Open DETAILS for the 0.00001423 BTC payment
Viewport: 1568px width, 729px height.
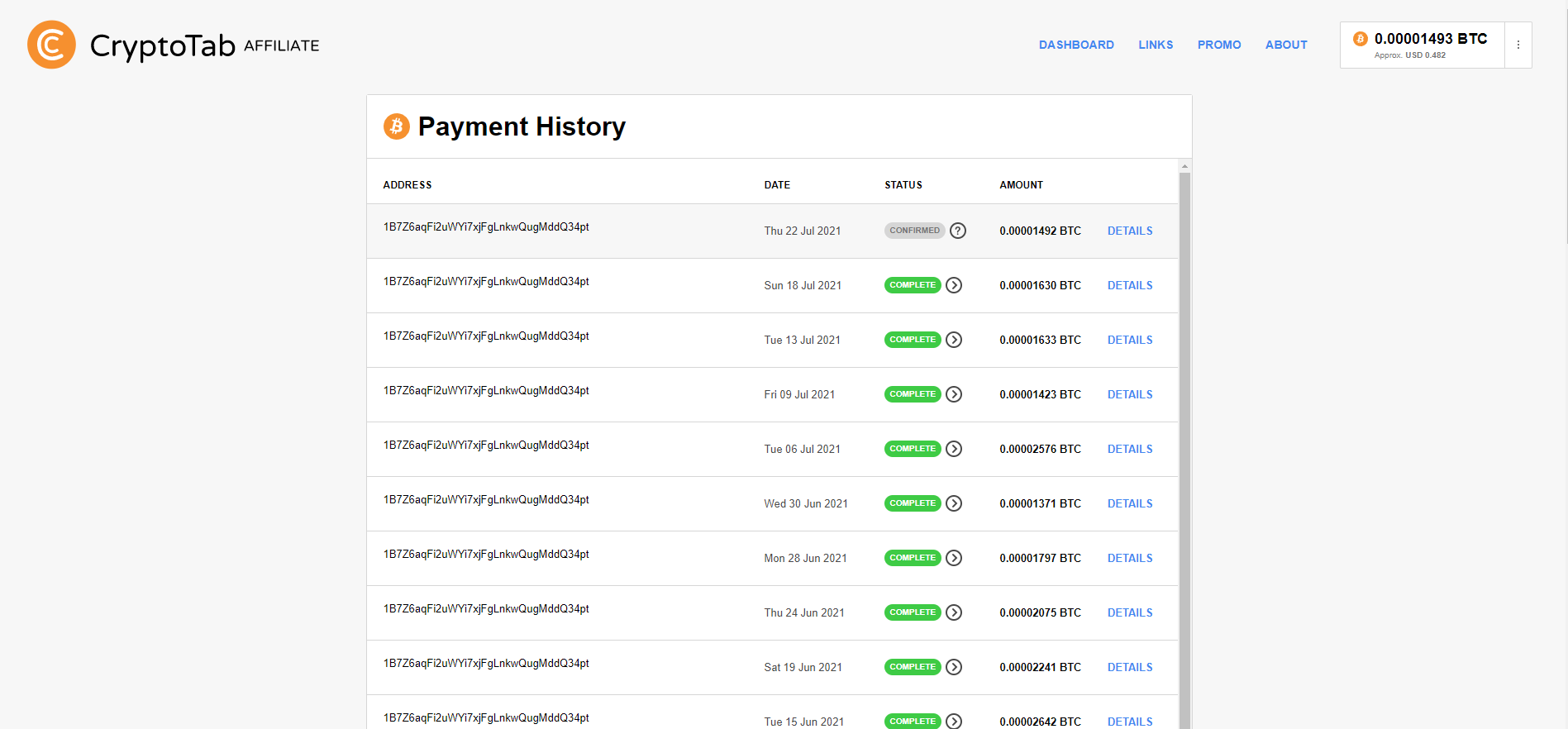(1130, 394)
